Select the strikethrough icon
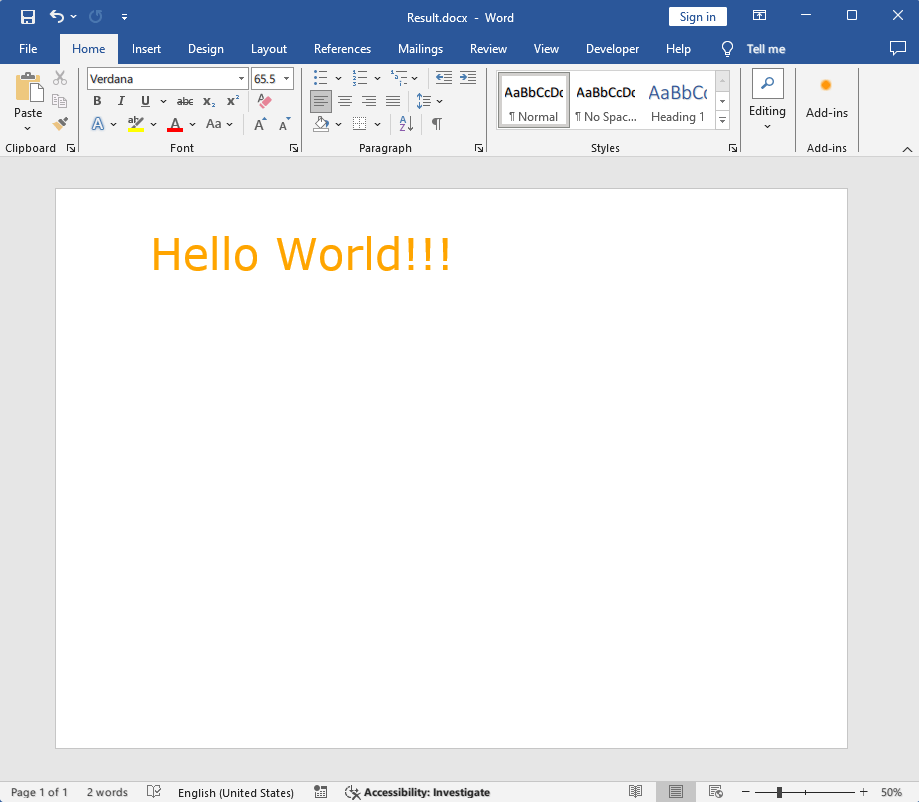The image size is (919, 802). [x=184, y=101]
